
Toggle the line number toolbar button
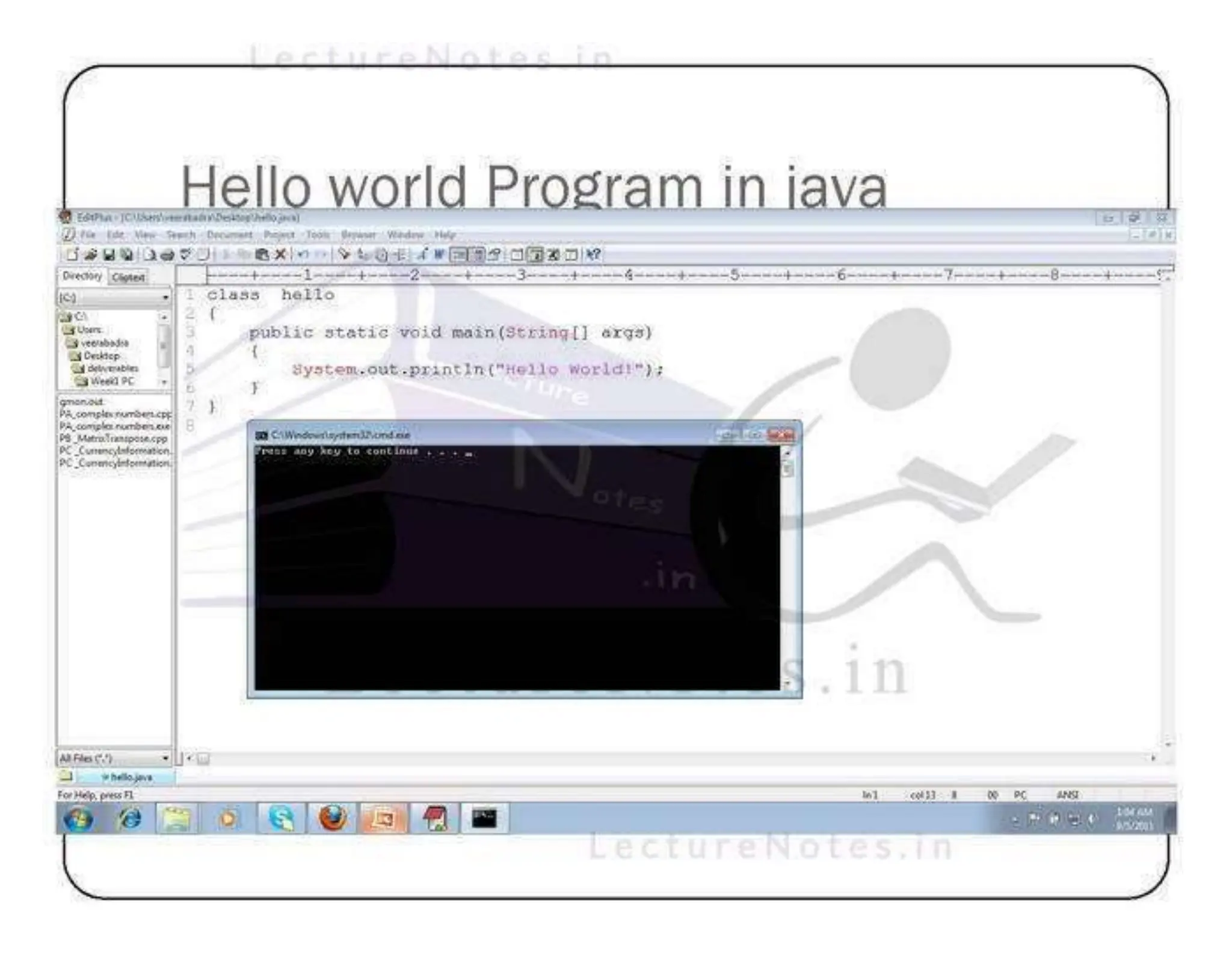click(x=477, y=254)
